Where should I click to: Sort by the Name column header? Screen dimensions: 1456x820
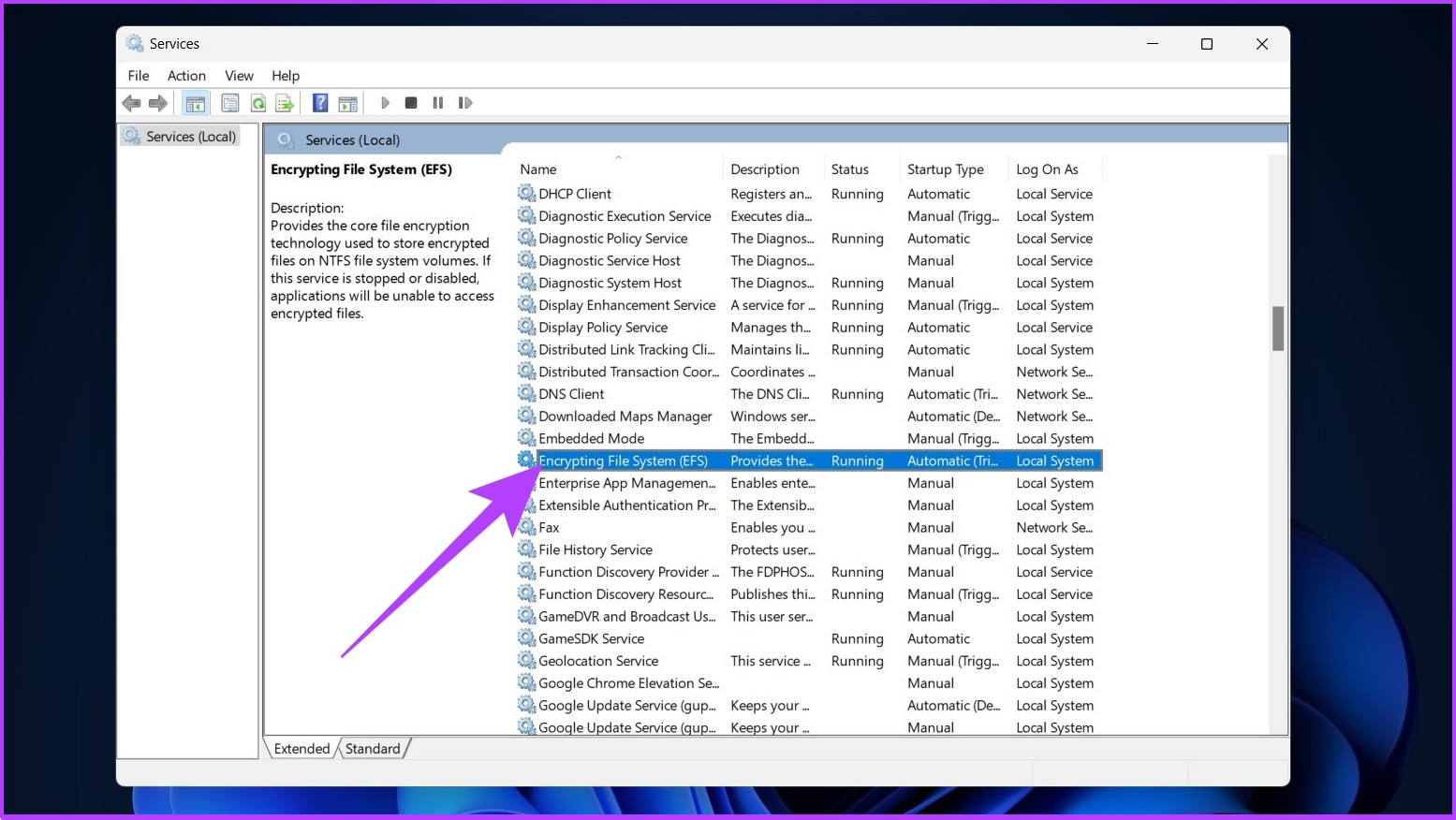tap(618, 169)
